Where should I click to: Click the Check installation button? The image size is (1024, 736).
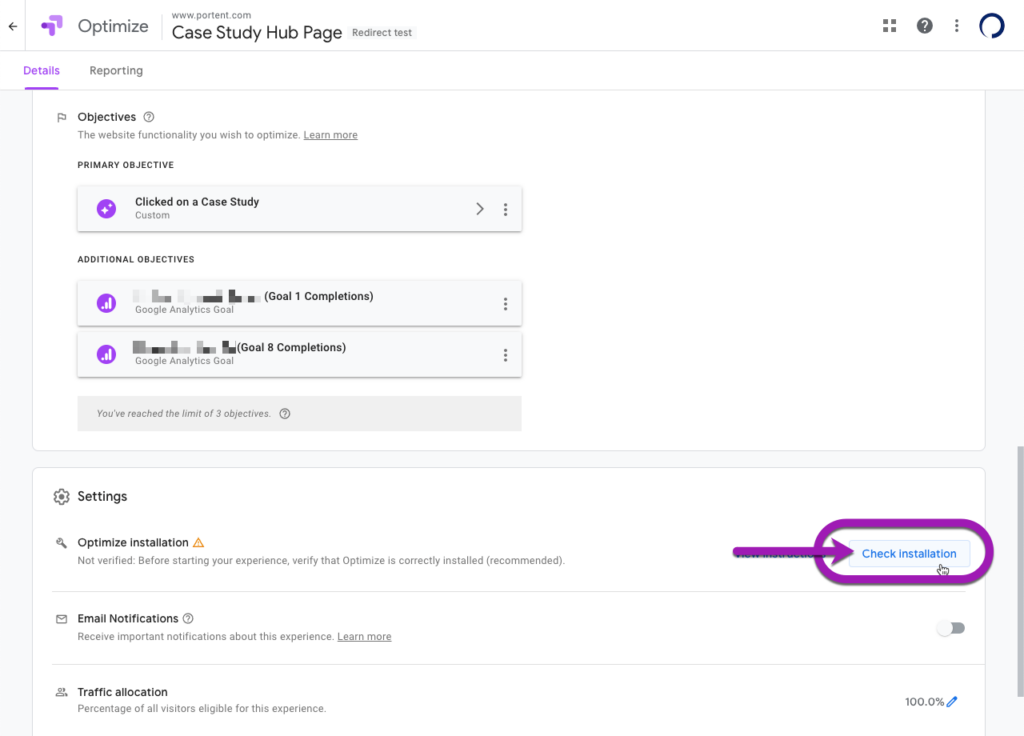click(909, 553)
